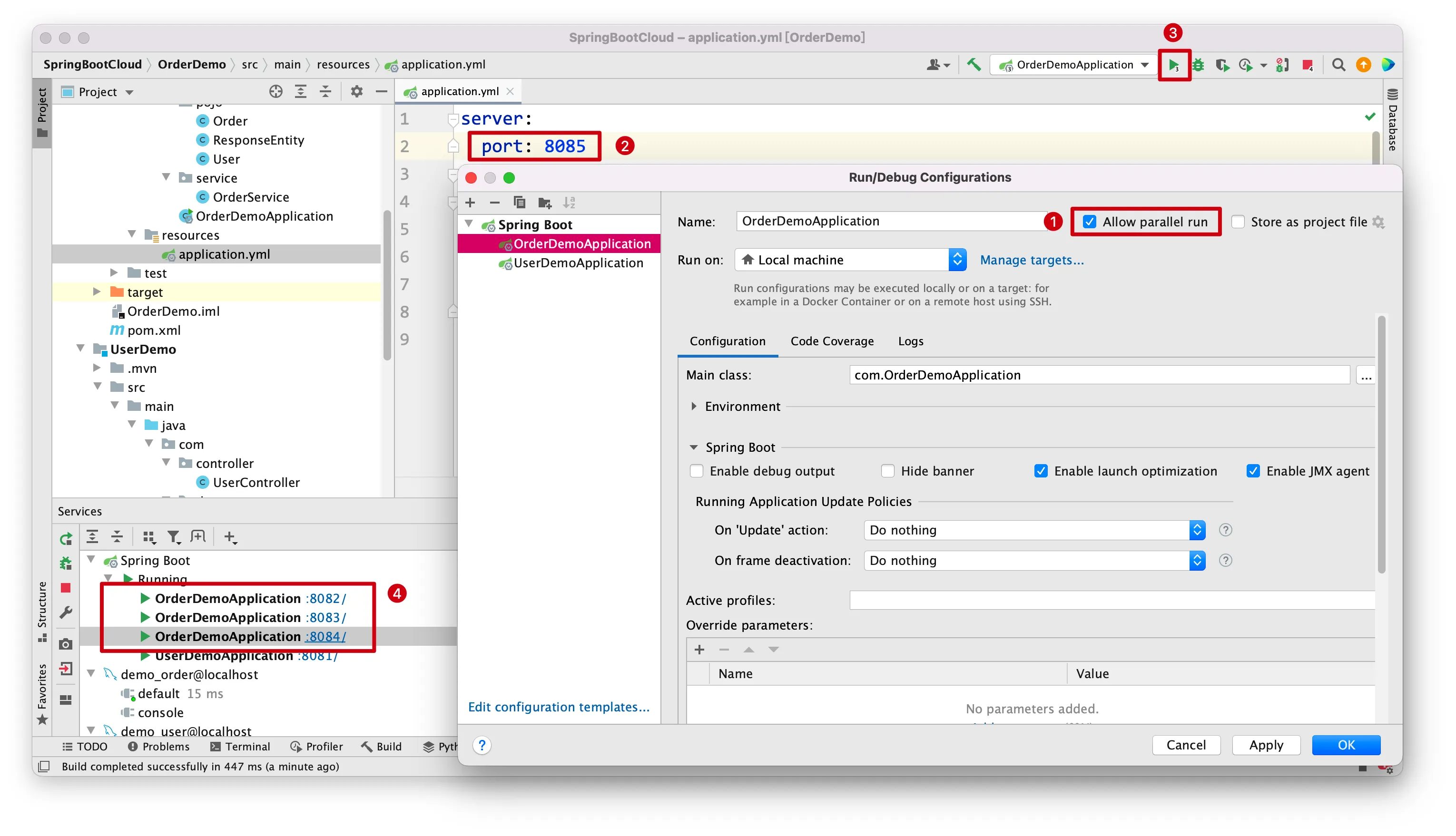This screenshot has width=1456, height=836.
Task: Click the Active profiles input field
Action: 1112,601
